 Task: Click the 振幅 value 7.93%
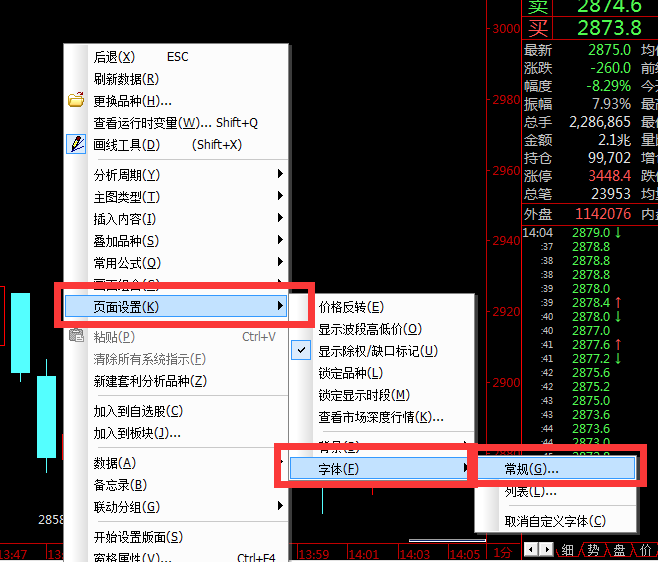point(611,103)
